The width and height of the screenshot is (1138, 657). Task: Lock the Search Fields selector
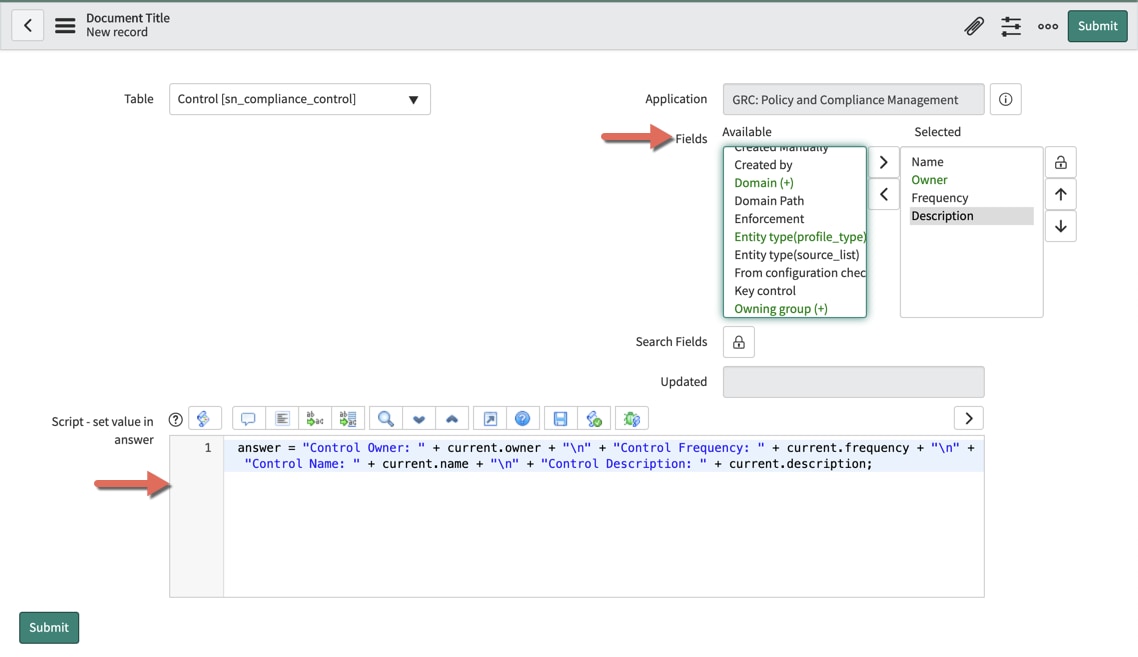click(x=738, y=341)
